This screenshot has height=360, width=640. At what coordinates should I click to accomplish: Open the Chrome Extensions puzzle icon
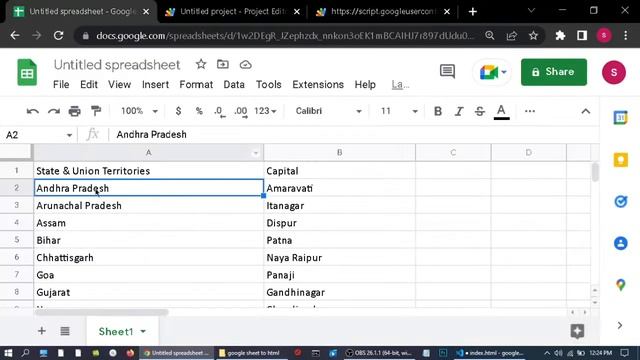tap(560, 36)
